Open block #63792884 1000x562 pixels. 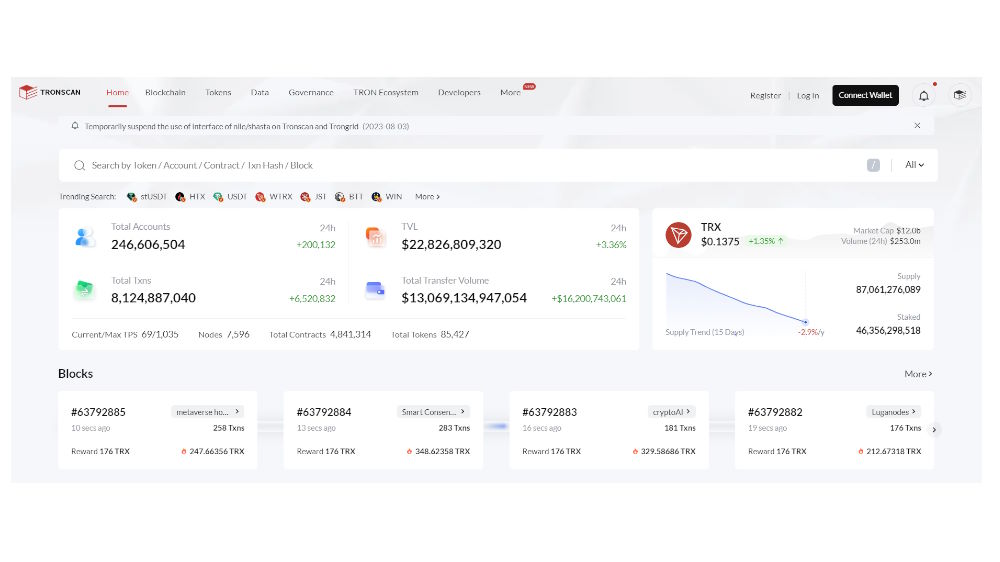tap(324, 413)
